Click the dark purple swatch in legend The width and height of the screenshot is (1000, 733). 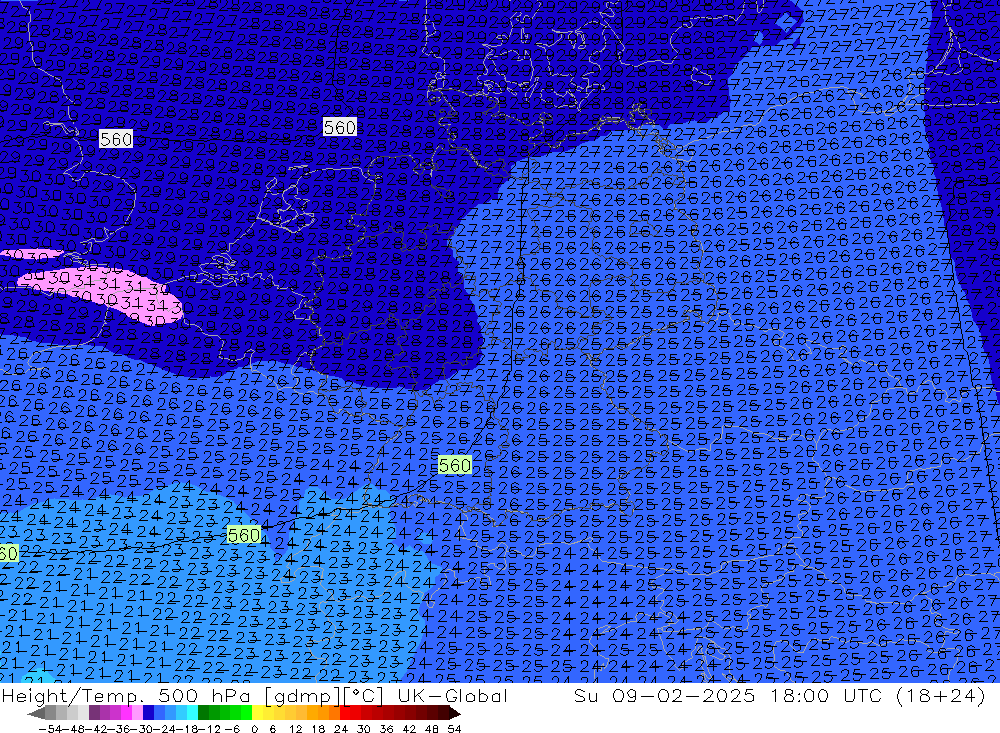(x=94, y=714)
